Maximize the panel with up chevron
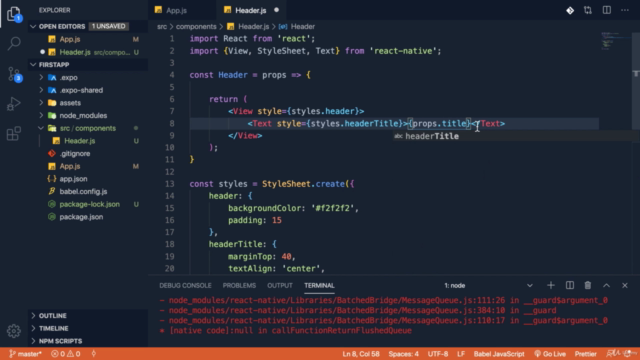This screenshot has height=360, width=640. pyautogui.click(x=607, y=285)
